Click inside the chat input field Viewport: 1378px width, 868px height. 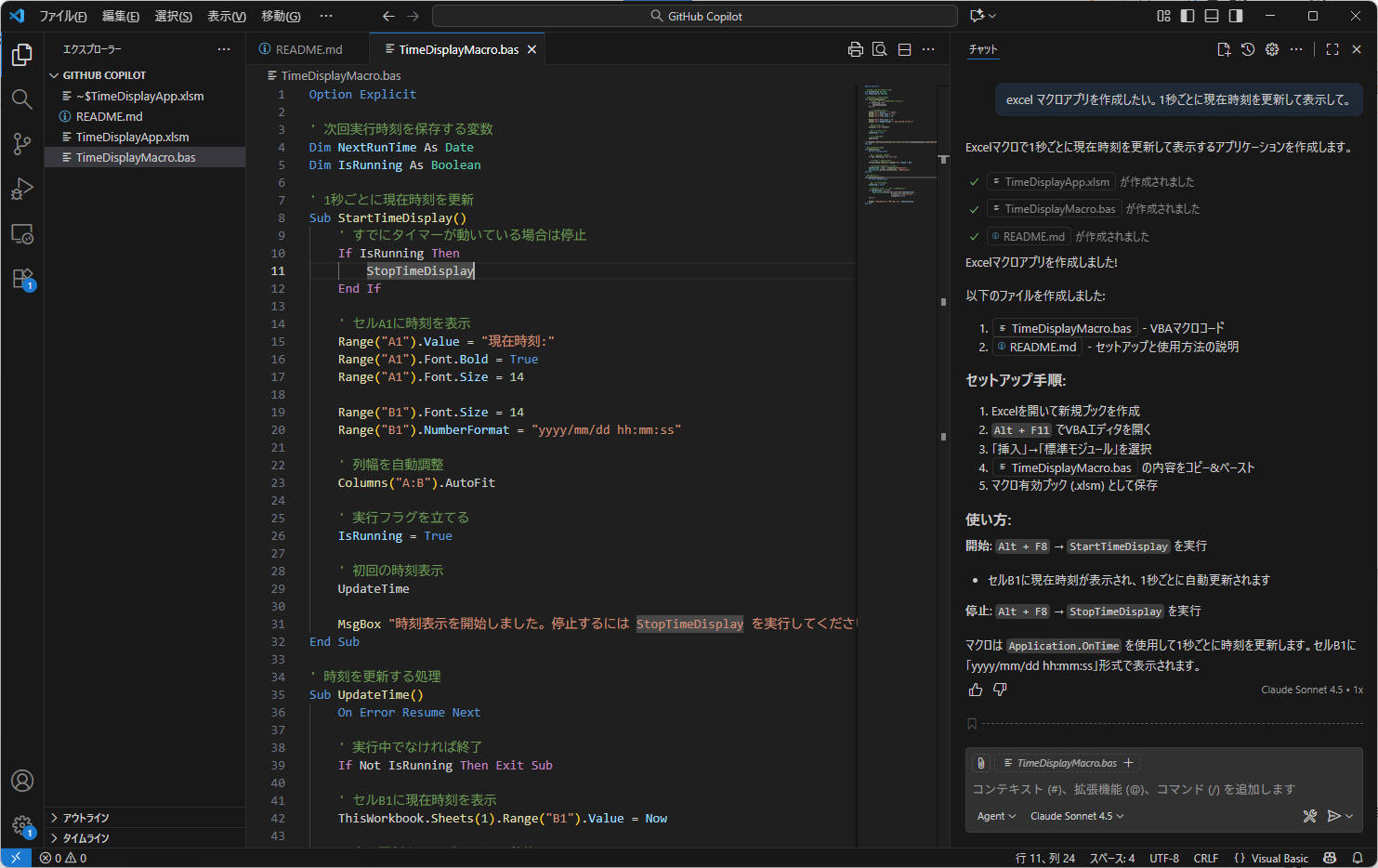point(1115,789)
